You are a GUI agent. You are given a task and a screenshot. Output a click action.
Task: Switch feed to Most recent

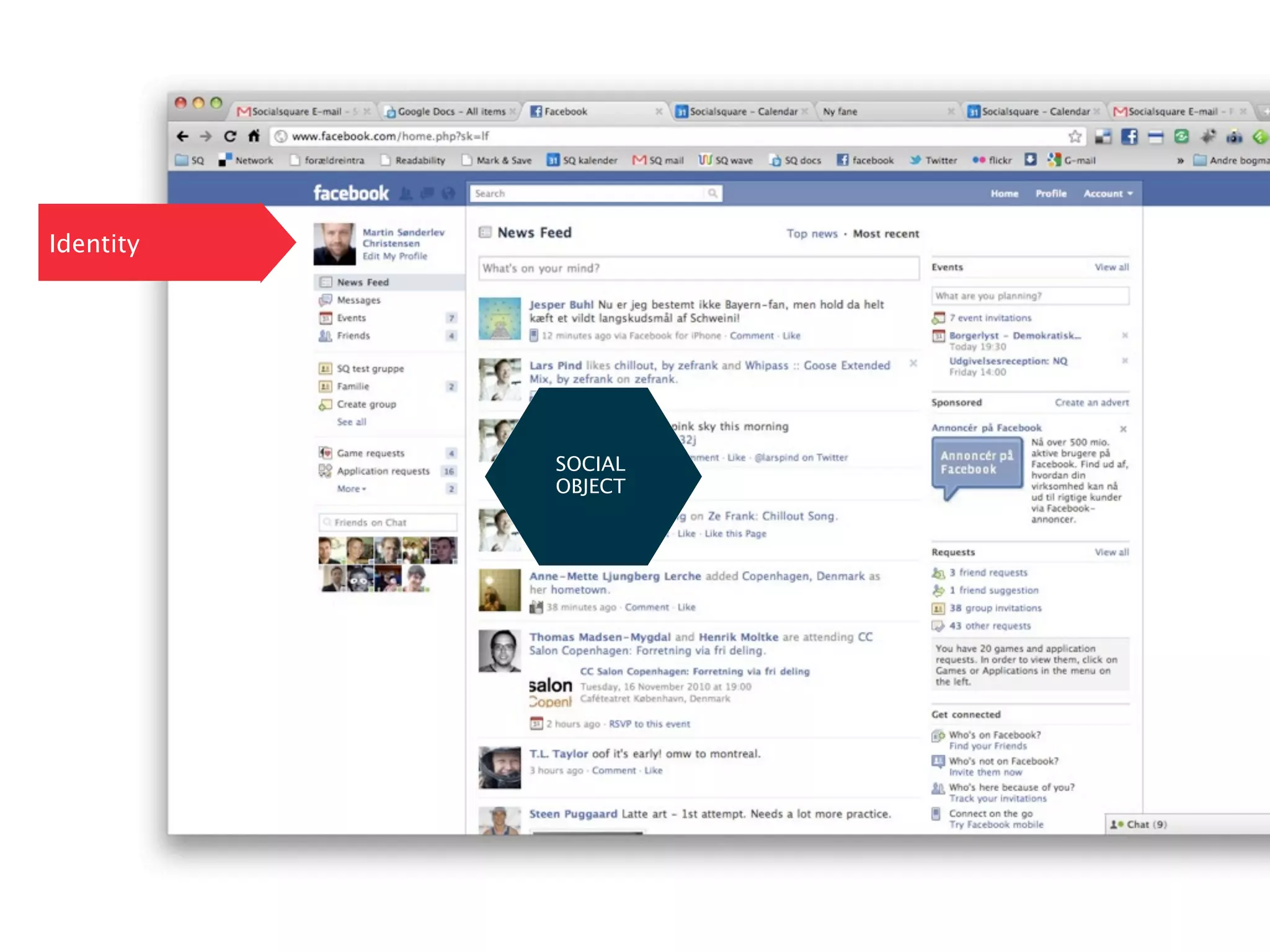coord(886,234)
